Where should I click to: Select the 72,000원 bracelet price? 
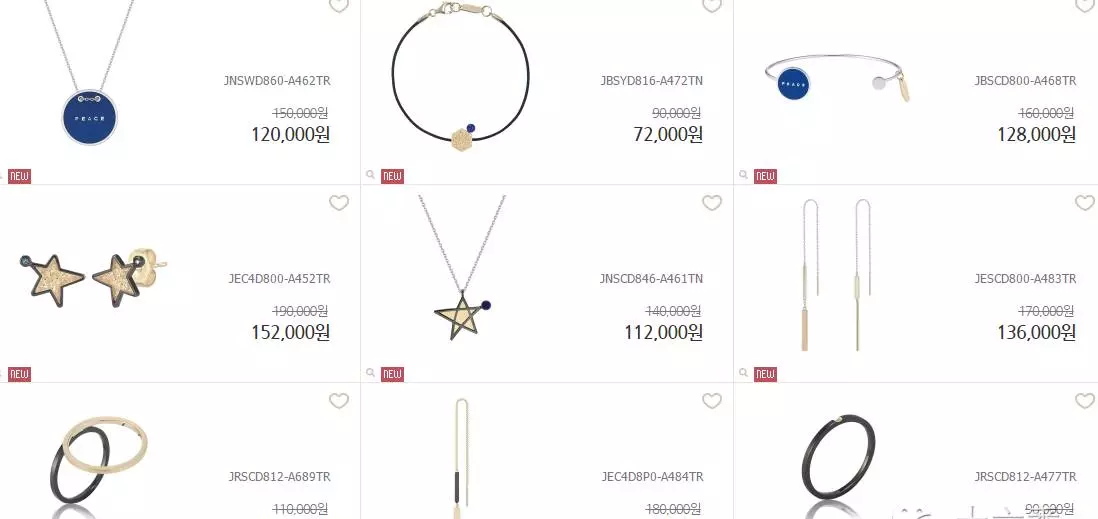click(668, 134)
